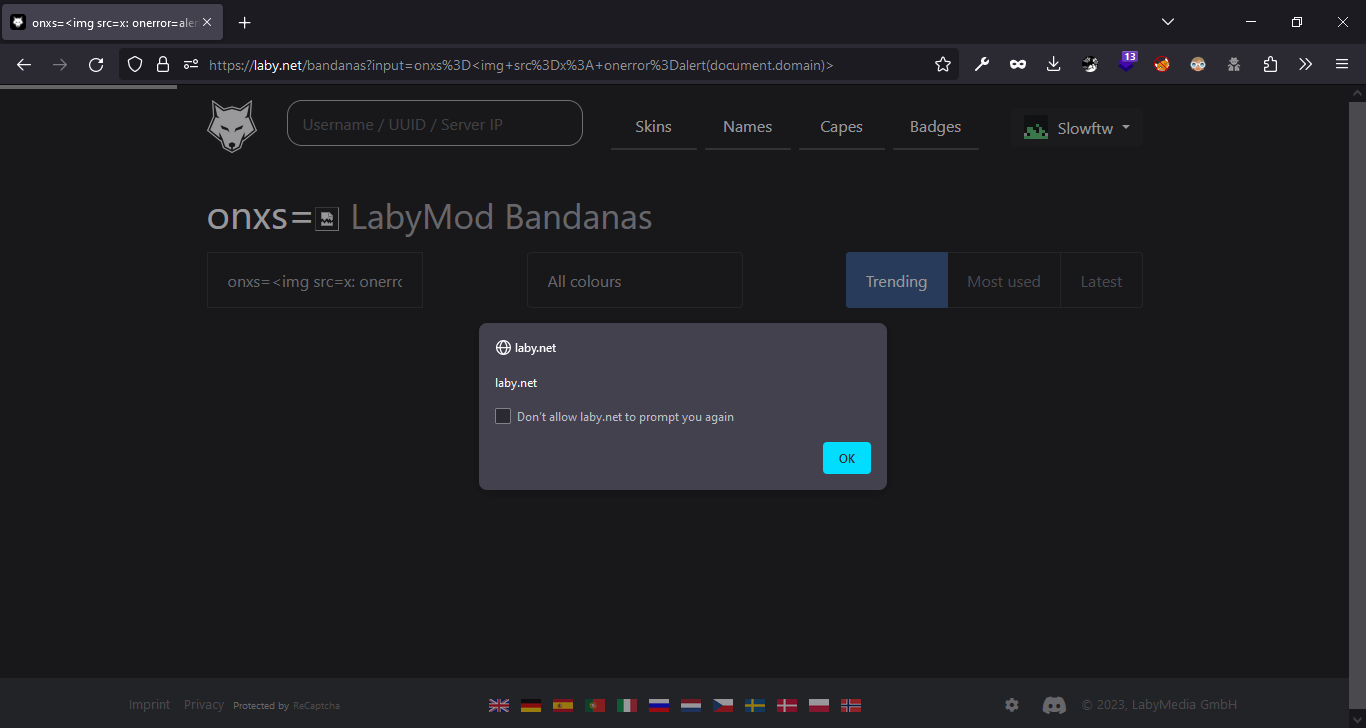
Task: List all tabs with the chevron button
Action: click(1168, 22)
